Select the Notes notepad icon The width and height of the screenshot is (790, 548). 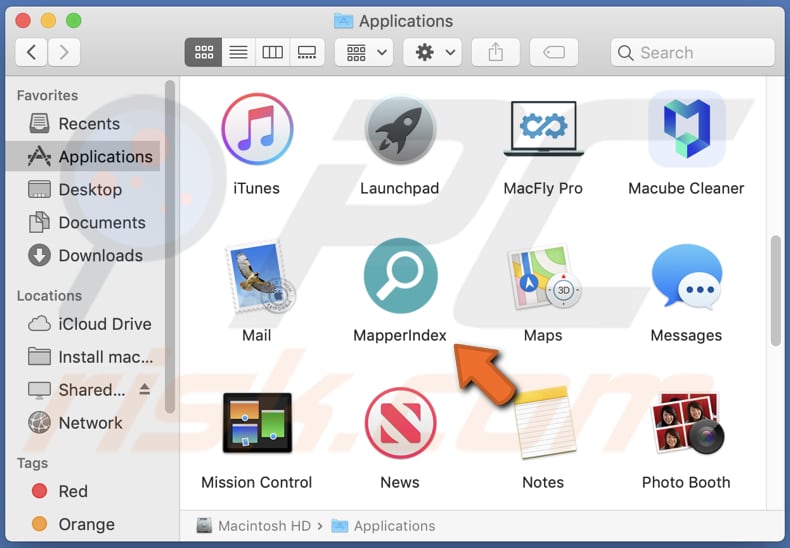coord(544,423)
